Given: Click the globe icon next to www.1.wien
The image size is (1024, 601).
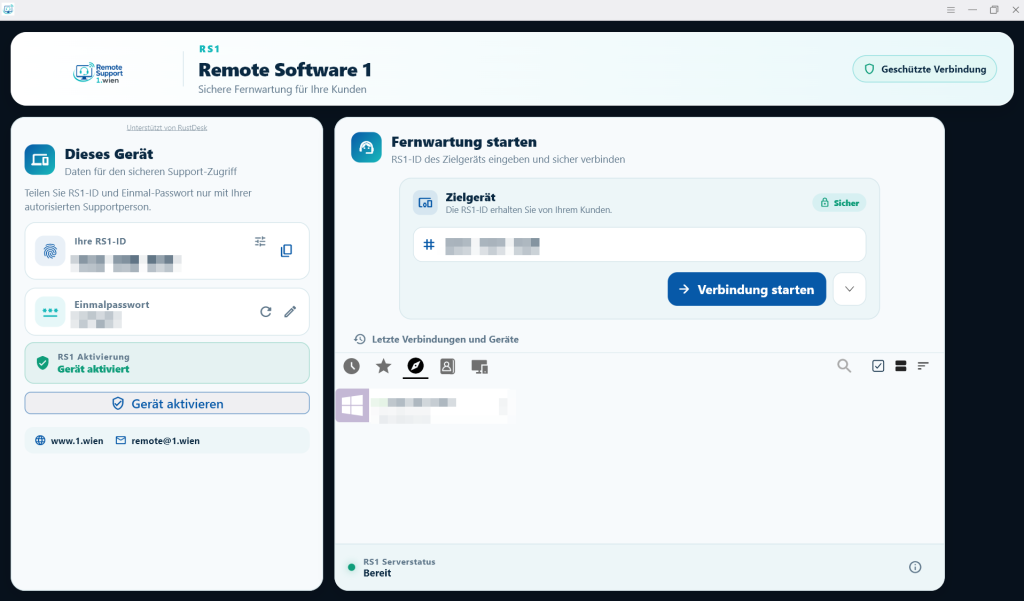Looking at the screenshot, I should (x=40, y=440).
